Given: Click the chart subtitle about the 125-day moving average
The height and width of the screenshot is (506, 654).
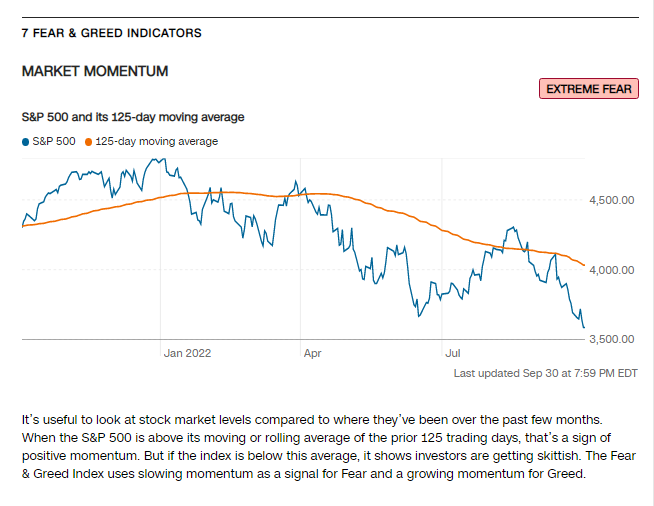Looking at the screenshot, I should coord(133,117).
